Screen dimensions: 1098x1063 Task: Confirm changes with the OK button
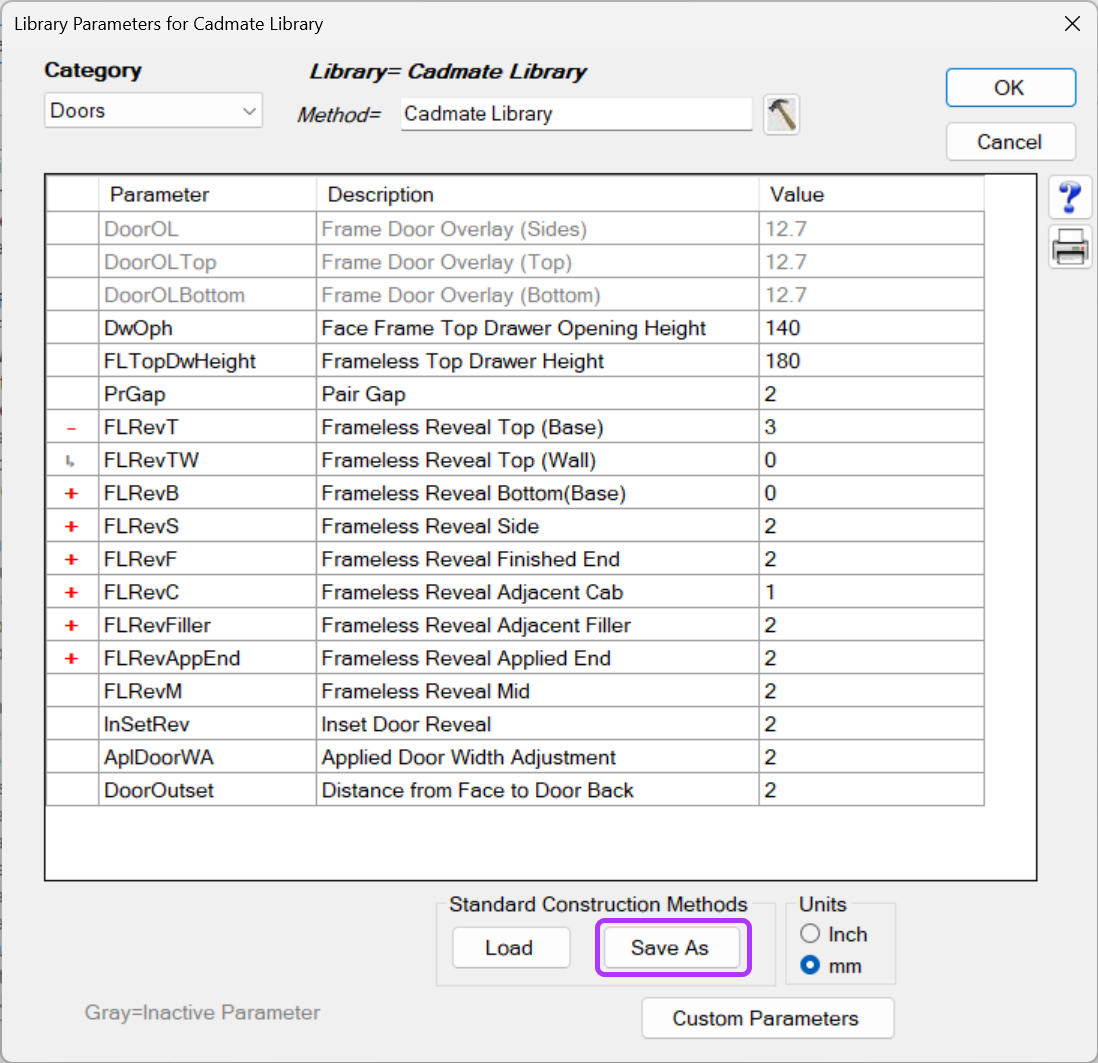1010,88
